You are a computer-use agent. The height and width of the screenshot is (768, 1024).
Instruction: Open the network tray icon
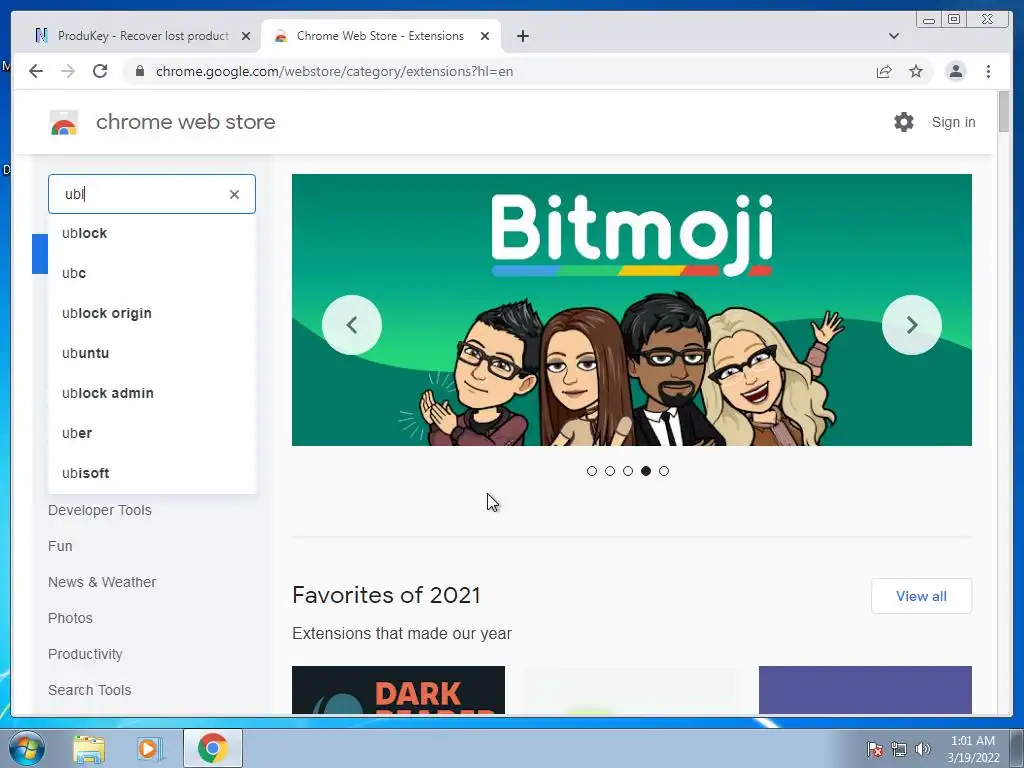tap(899, 749)
